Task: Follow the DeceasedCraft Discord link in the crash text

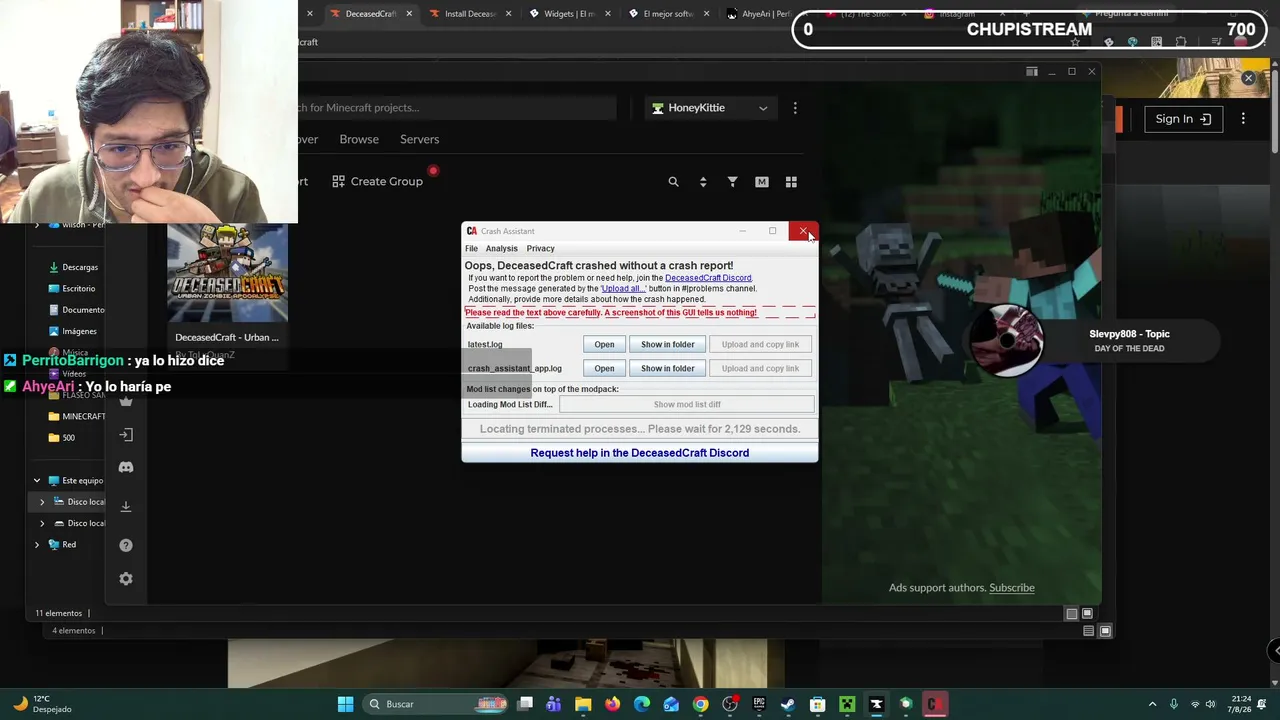Action: 708,278
